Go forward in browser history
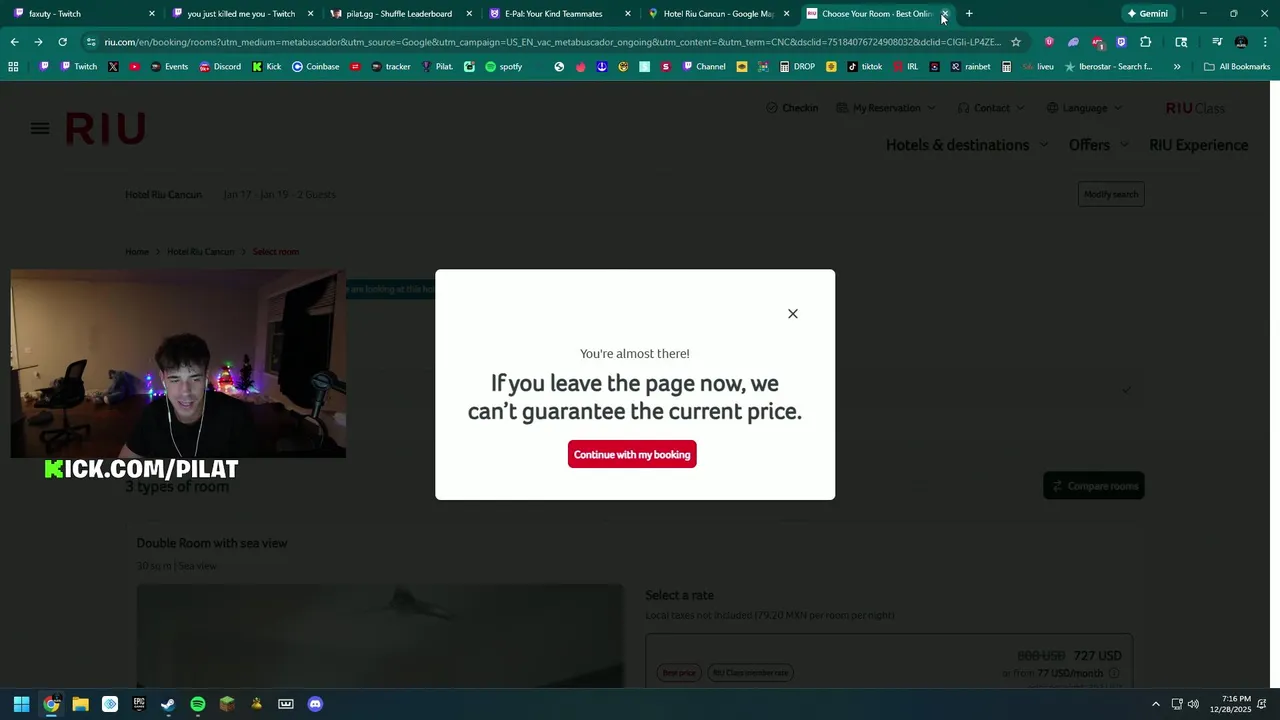 click(x=38, y=42)
